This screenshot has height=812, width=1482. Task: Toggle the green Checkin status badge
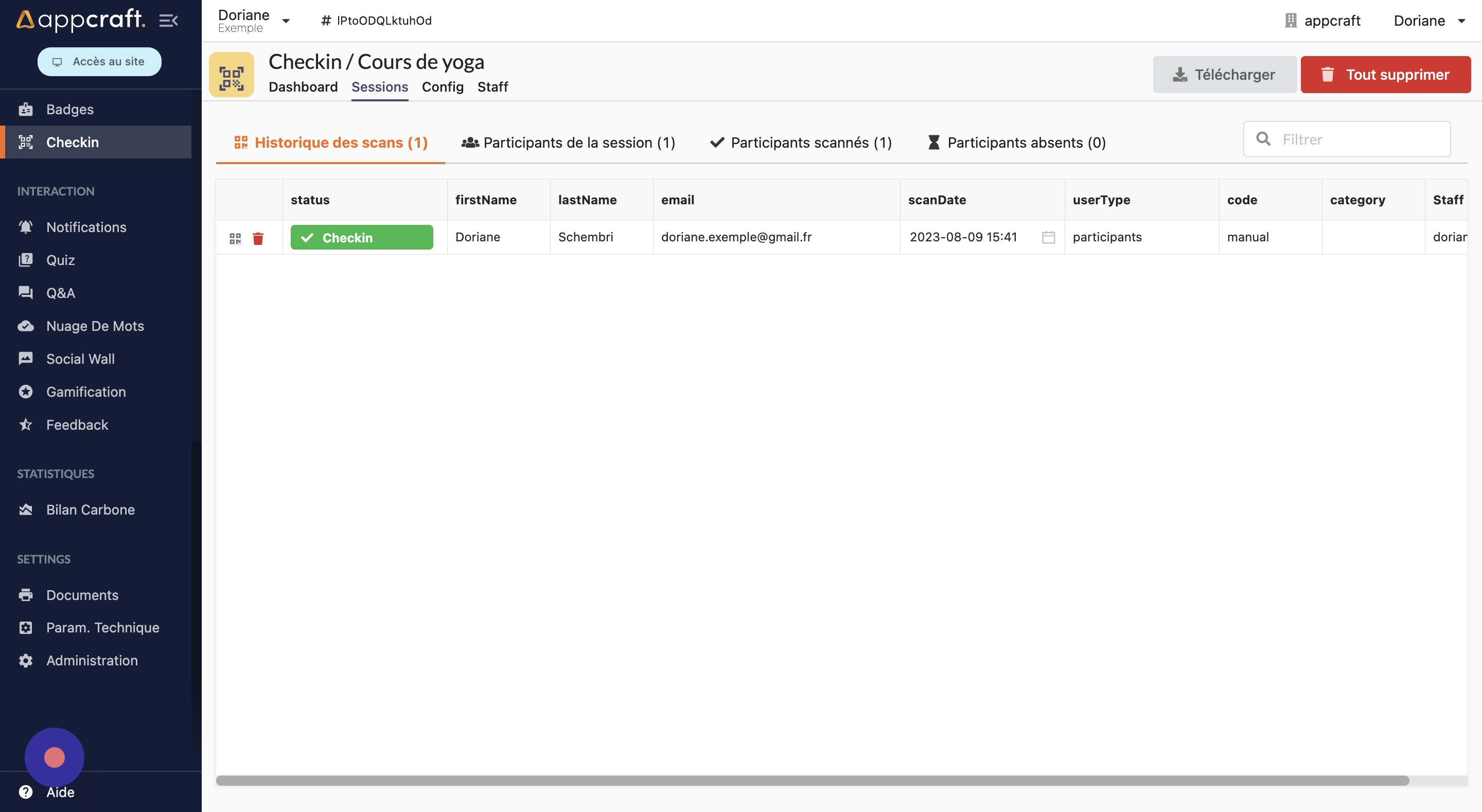coord(361,237)
